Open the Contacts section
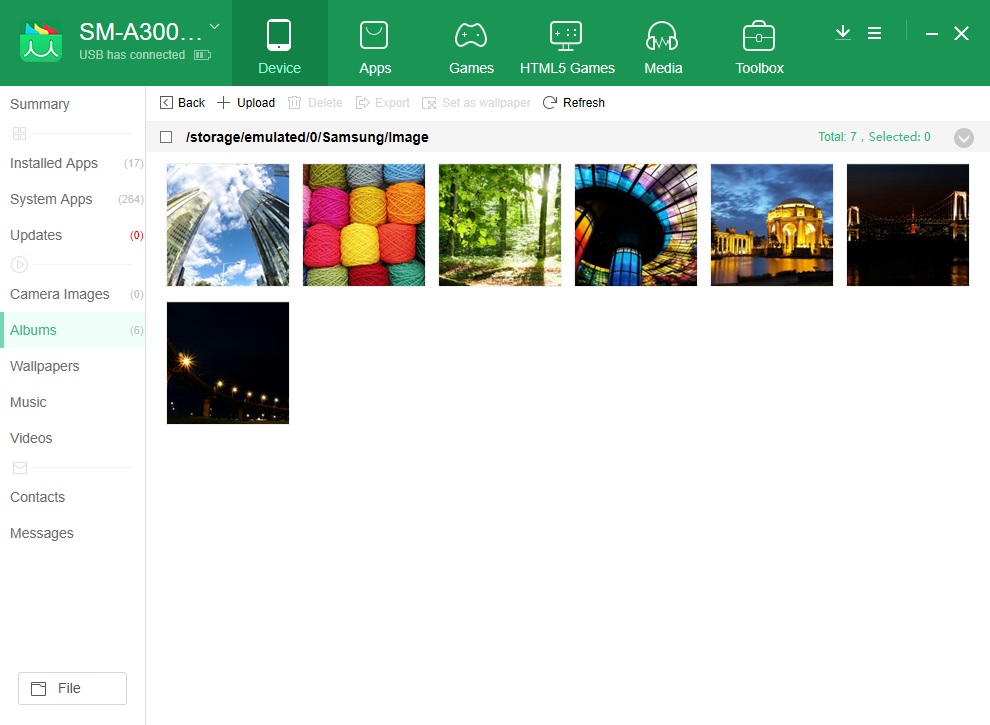 tap(37, 497)
